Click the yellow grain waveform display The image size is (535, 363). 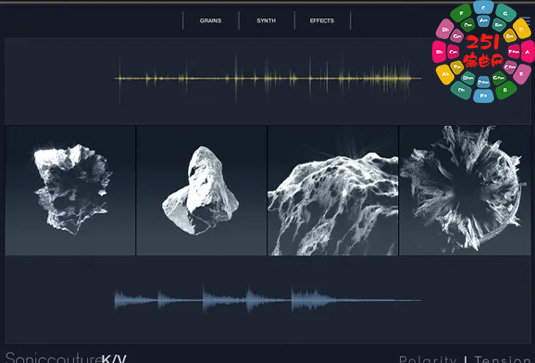(268, 78)
